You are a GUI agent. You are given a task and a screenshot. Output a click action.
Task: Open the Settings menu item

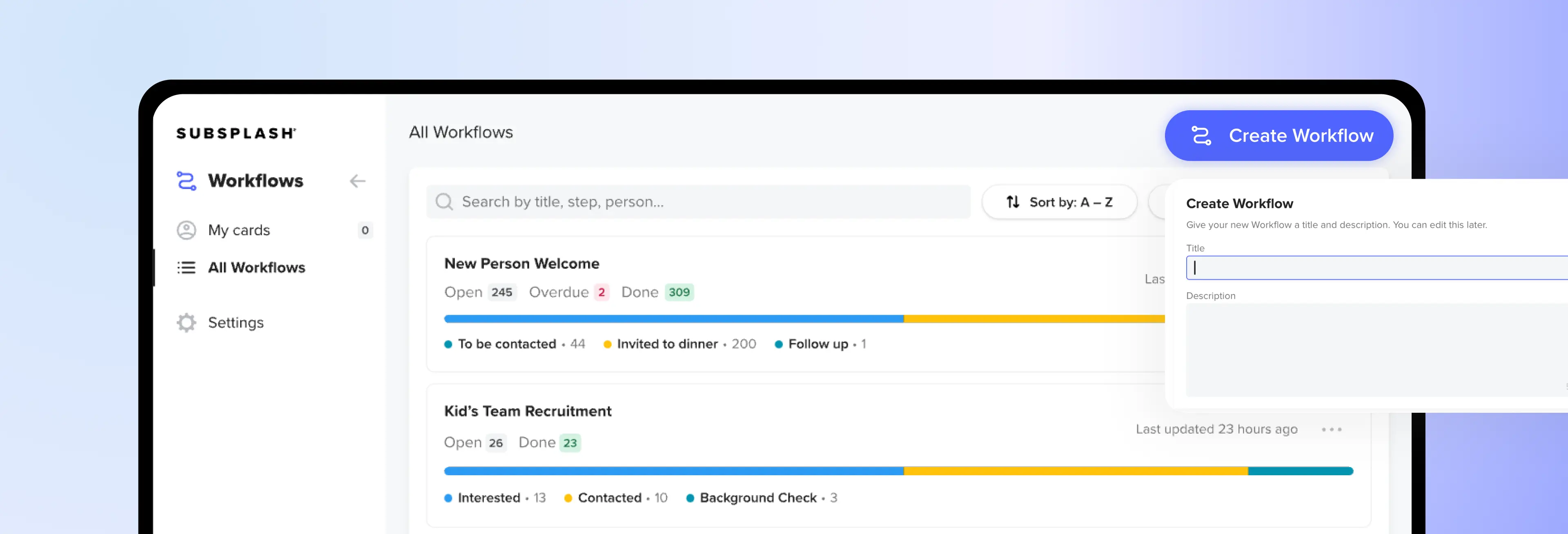[236, 323]
